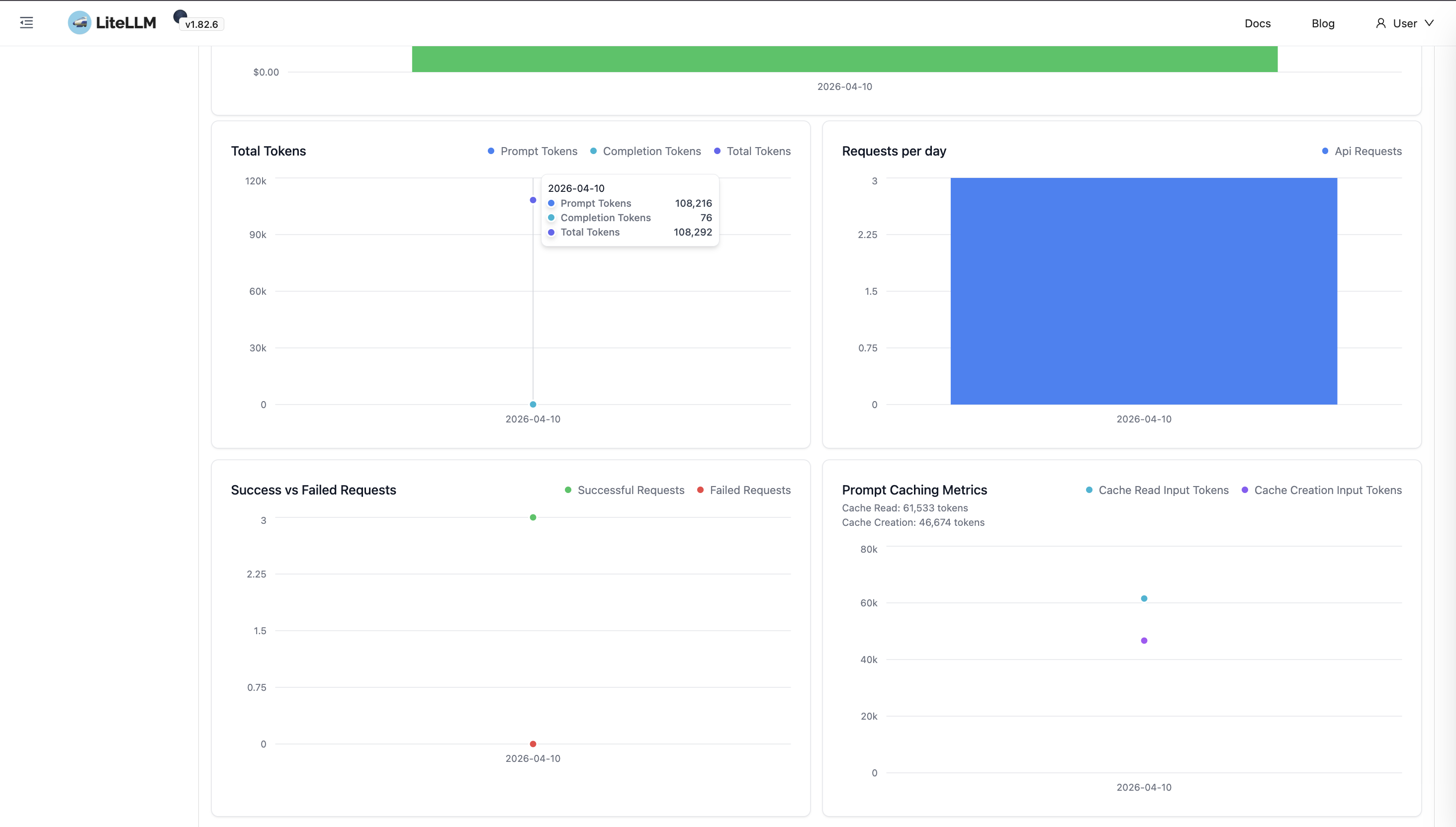
Task: Click the icon next to the v1.82.6 badge
Action: coord(180,16)
